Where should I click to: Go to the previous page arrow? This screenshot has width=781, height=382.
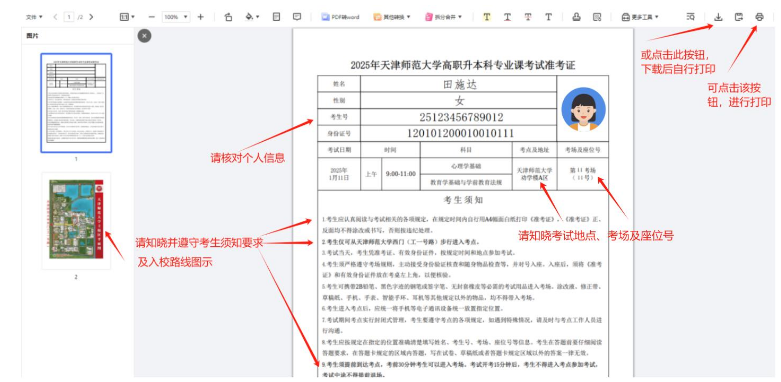click(55, 17)
